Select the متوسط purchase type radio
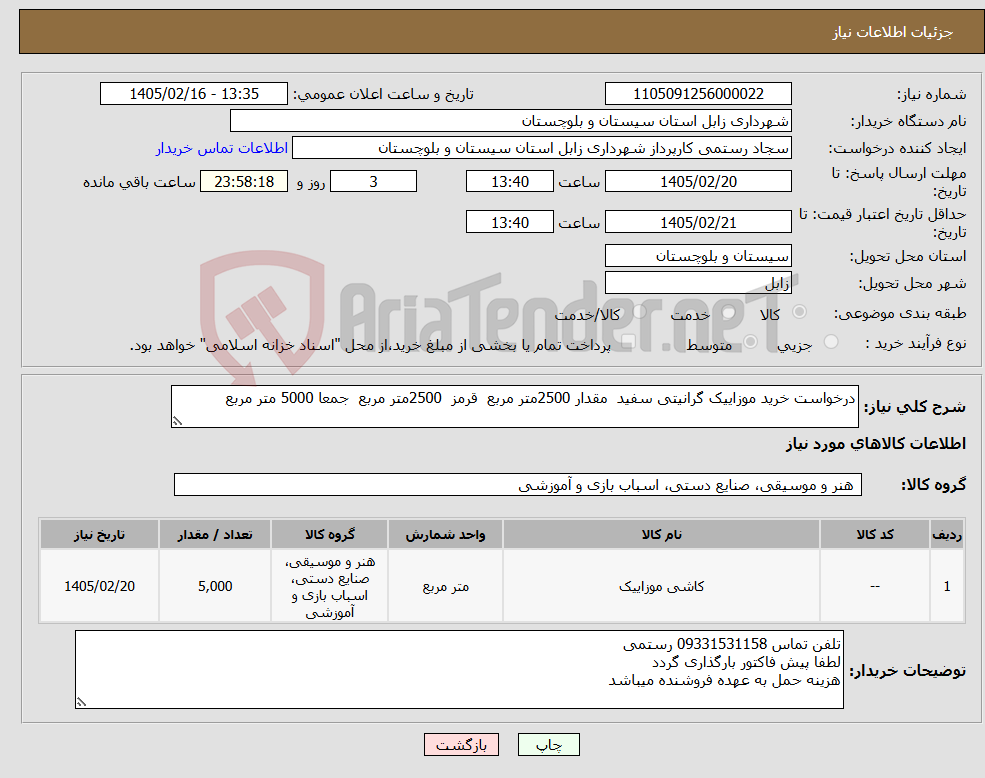 (x=751, y=342)
